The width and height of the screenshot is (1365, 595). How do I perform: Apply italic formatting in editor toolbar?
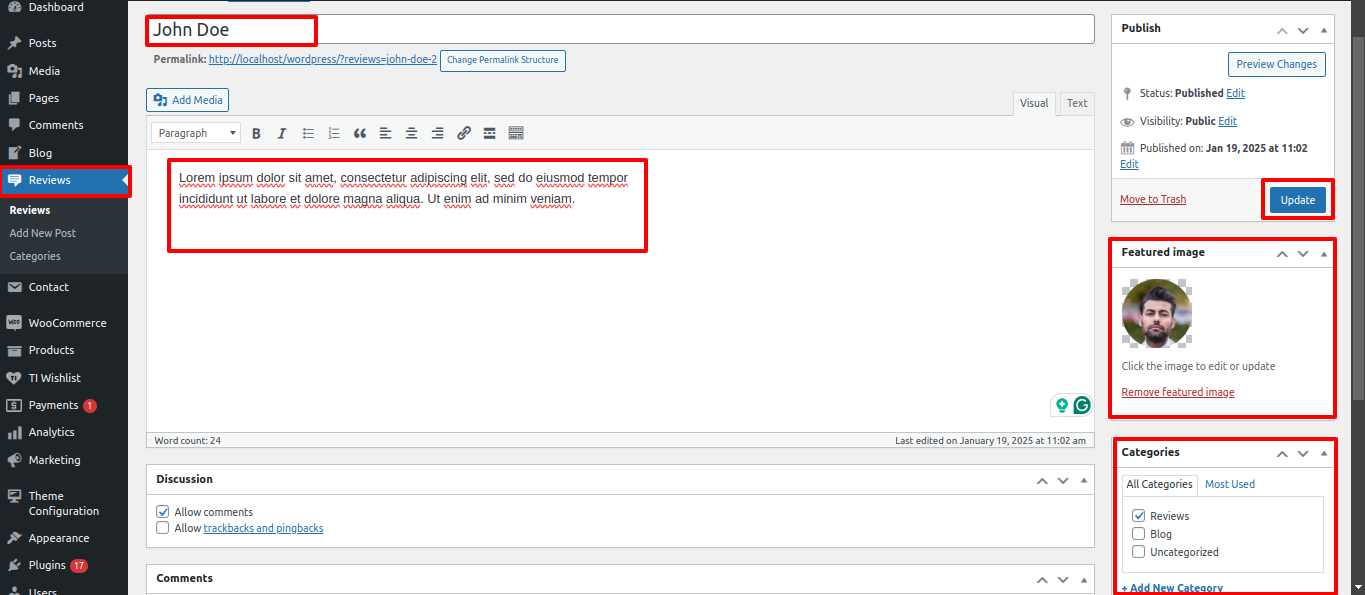click(x=282, y=133)
